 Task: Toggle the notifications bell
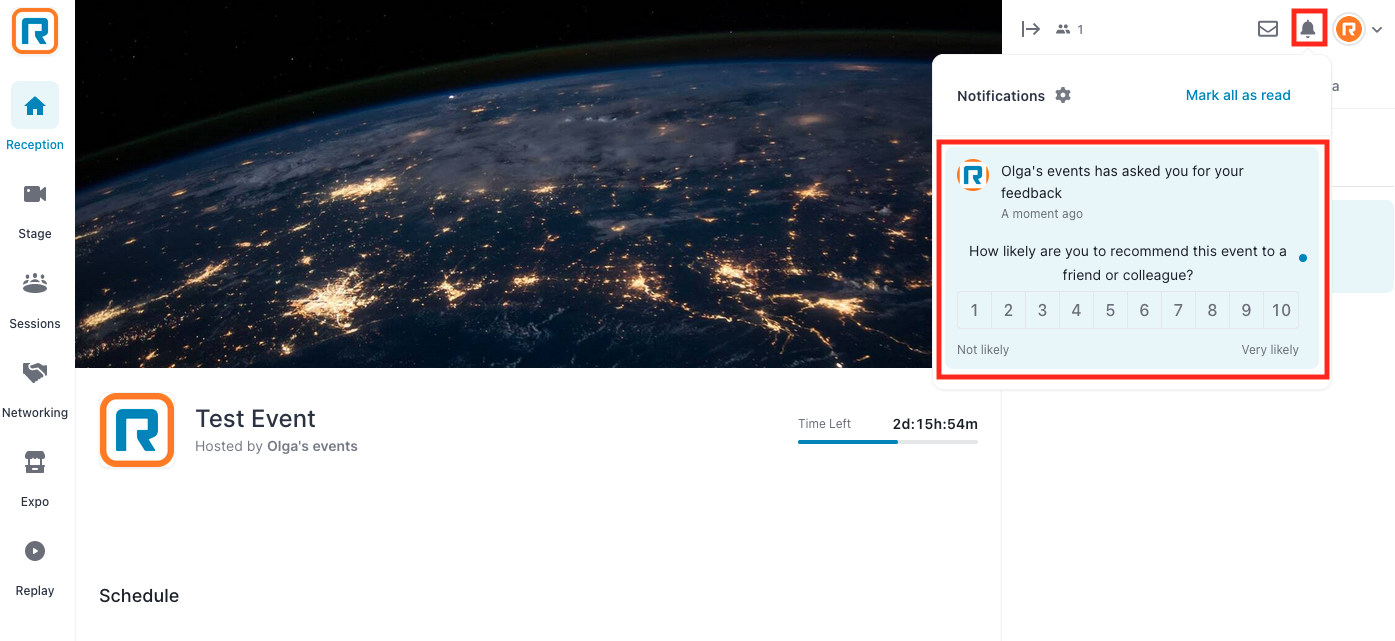tap(1308, 29)
